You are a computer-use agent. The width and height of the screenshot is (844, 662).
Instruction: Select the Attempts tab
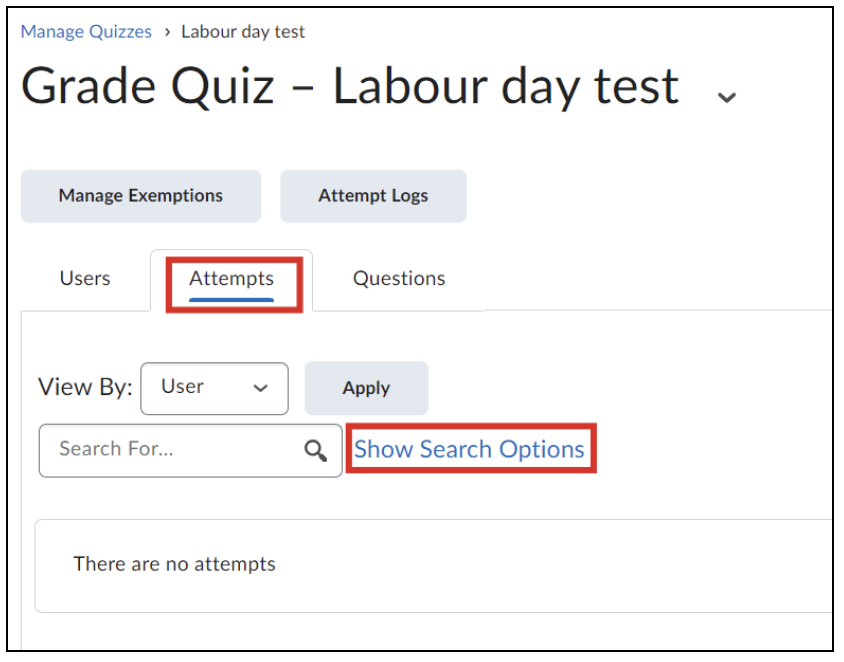tap(231, 279)
